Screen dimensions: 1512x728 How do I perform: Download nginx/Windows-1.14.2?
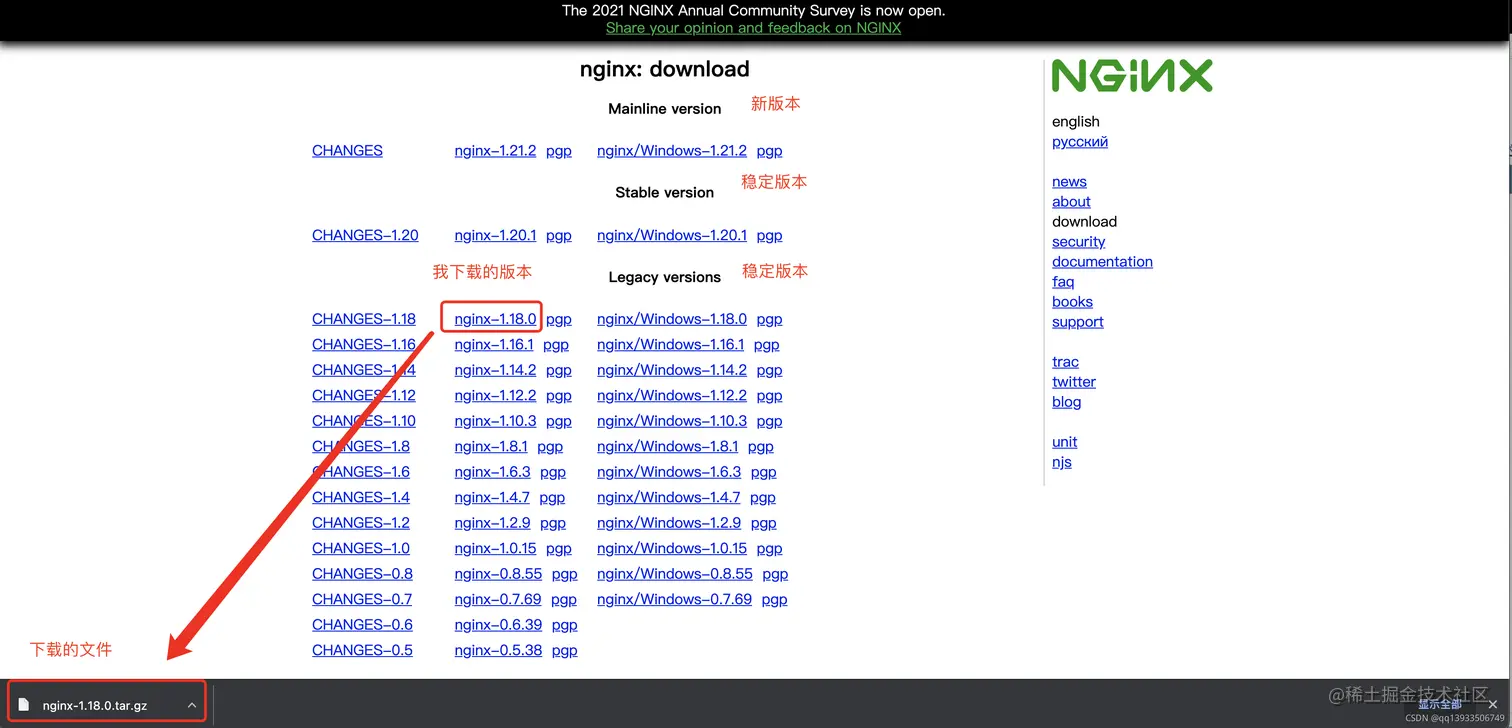click(672, 370)
